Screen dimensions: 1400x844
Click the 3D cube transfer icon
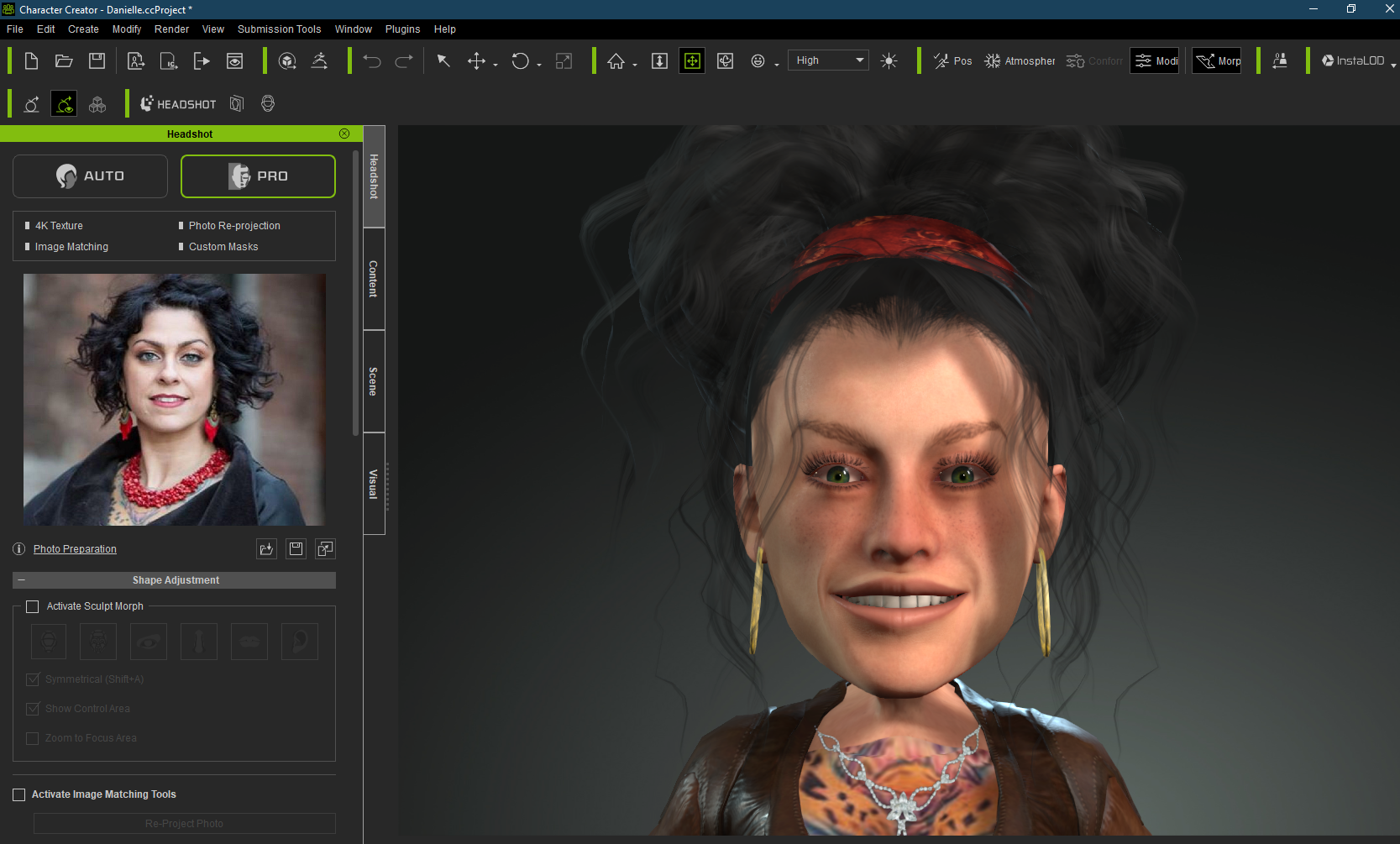tap(287, 60)
